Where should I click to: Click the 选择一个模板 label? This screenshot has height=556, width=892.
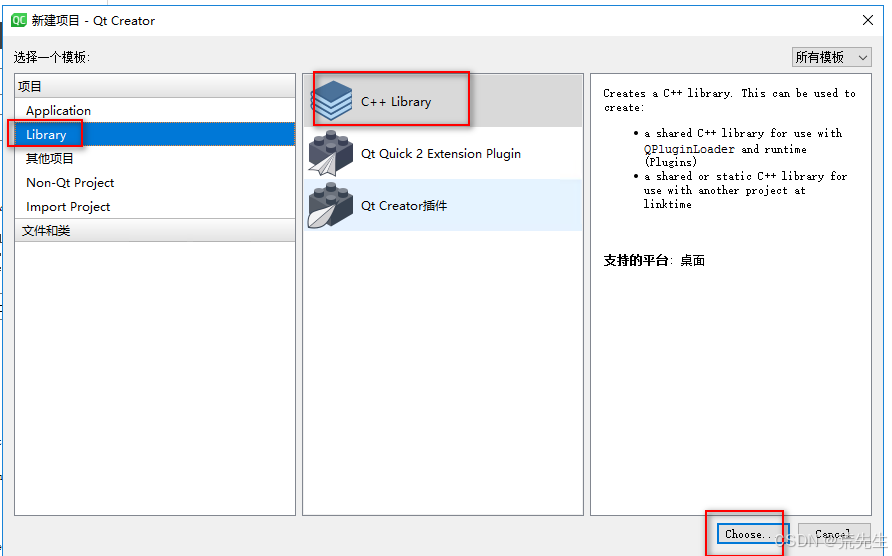[52, 57]
